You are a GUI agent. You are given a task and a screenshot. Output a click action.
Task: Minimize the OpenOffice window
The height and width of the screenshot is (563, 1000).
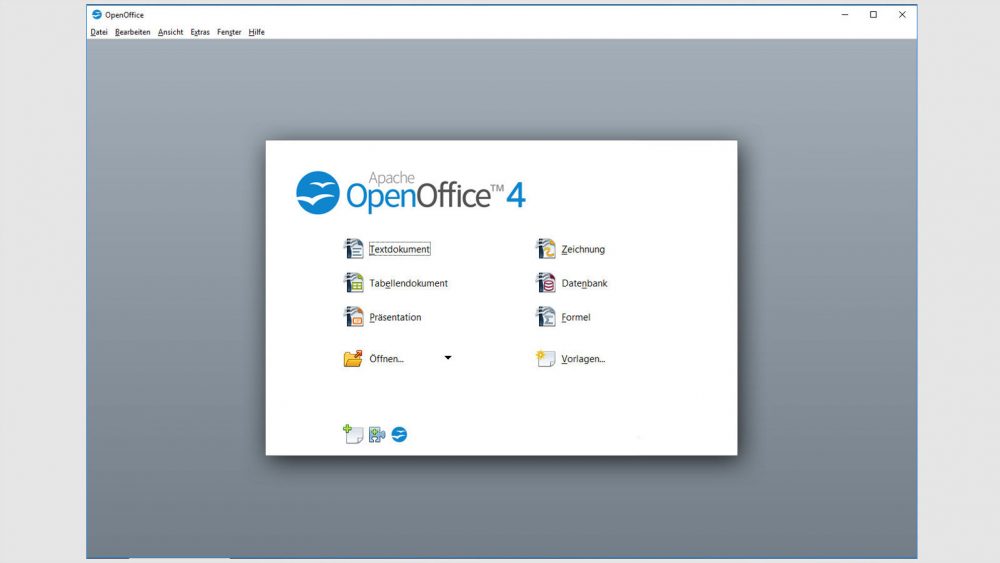pyautogui.click(x=844, y=15)
